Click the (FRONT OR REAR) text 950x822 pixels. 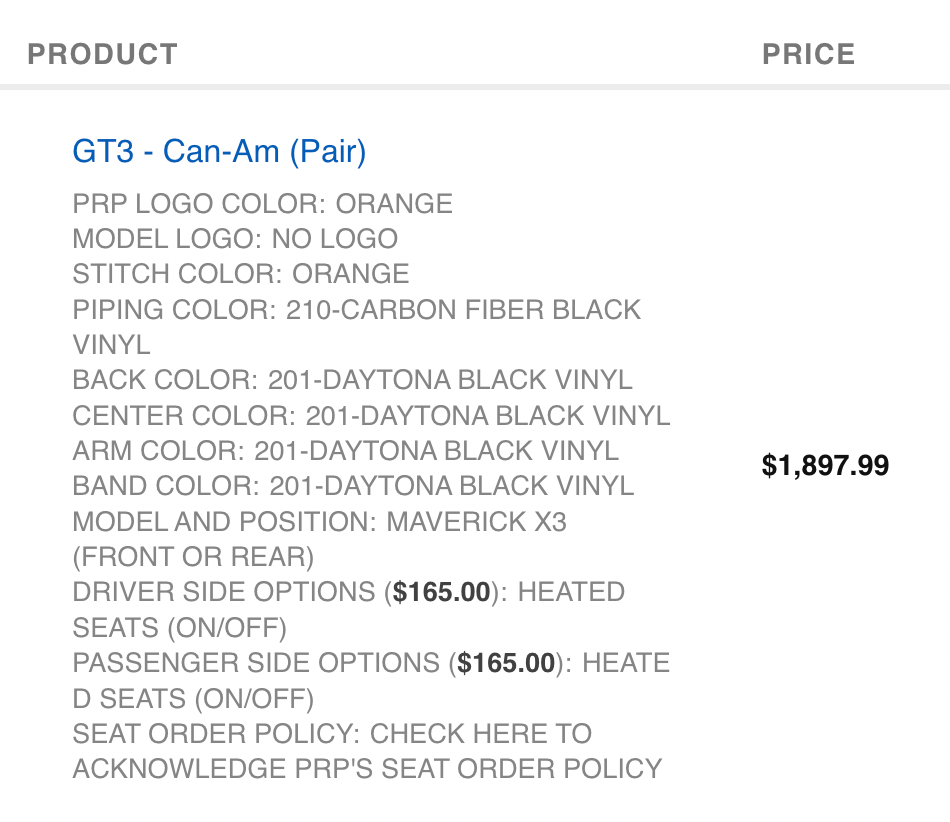pyautogui.click(x=193, y=557)
